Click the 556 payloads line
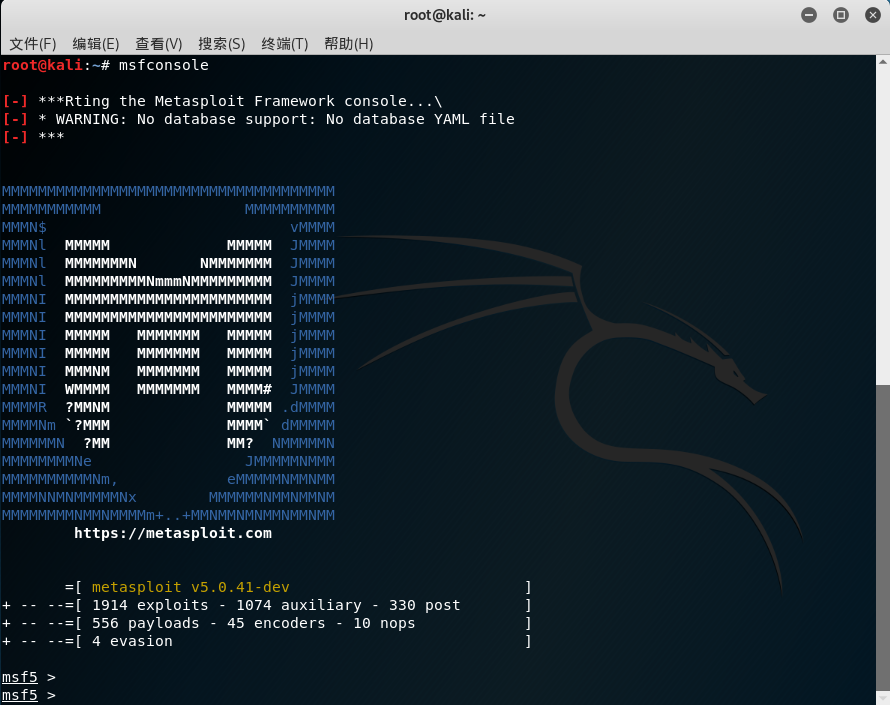Screen dimensions: 890x705 tap(267, 623)
